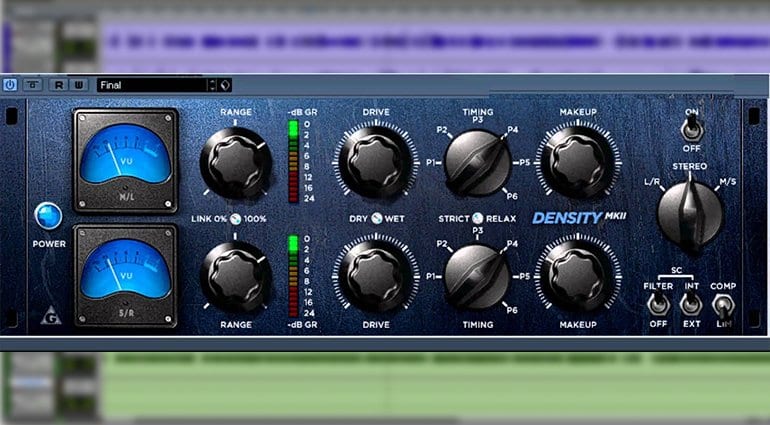Toggle the plugin bypass power icon in header
The height and width of the screenshot is (425, 770).
tap(10, 85)
